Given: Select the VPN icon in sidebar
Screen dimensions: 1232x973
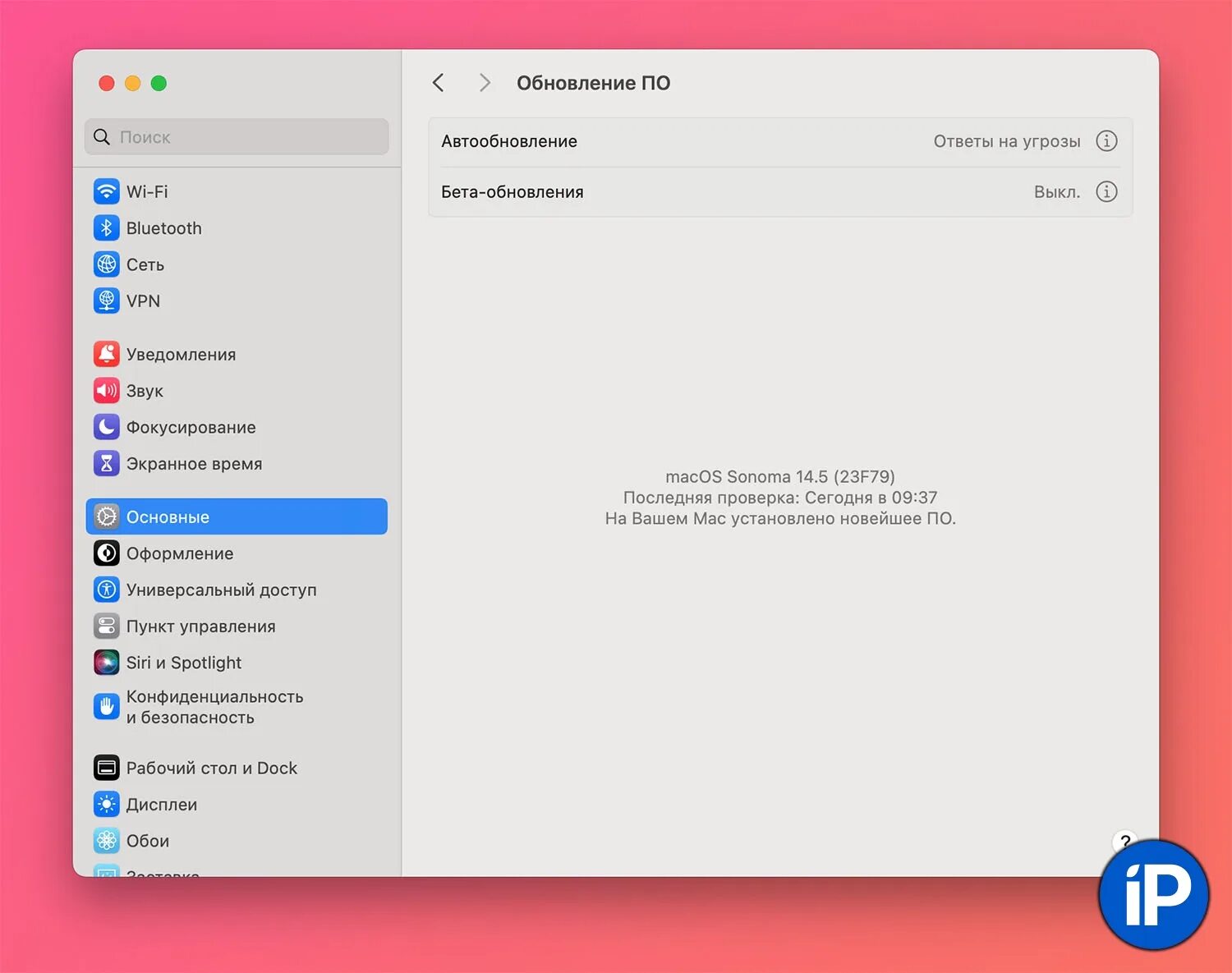Looking at the screenshot, I should coord(107,301).
